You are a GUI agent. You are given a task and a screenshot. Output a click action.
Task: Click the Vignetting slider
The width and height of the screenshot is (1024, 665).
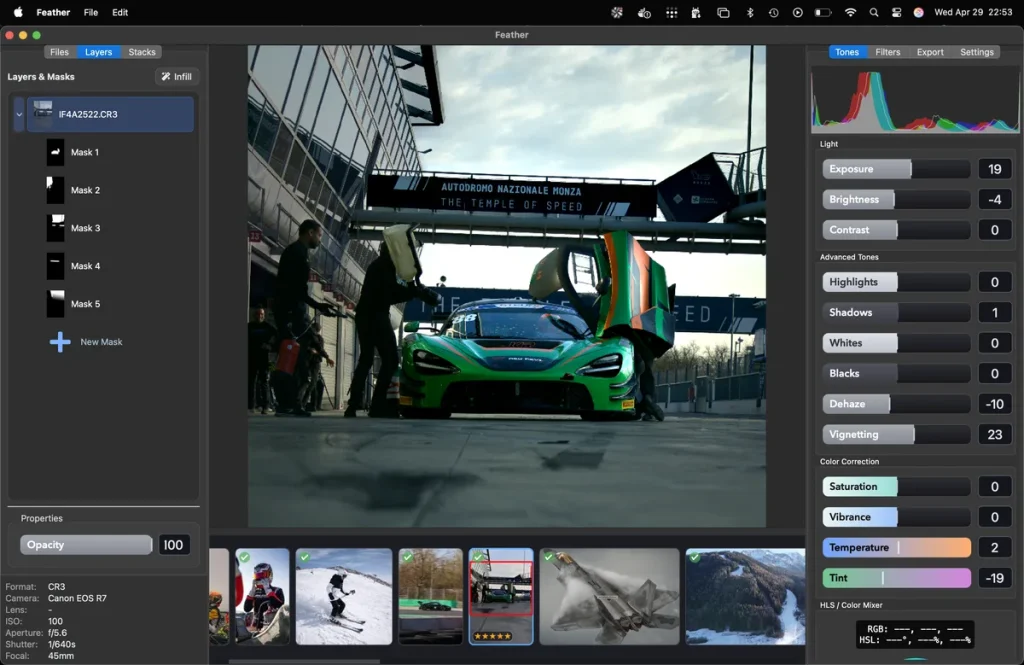(x=896, y=434)
